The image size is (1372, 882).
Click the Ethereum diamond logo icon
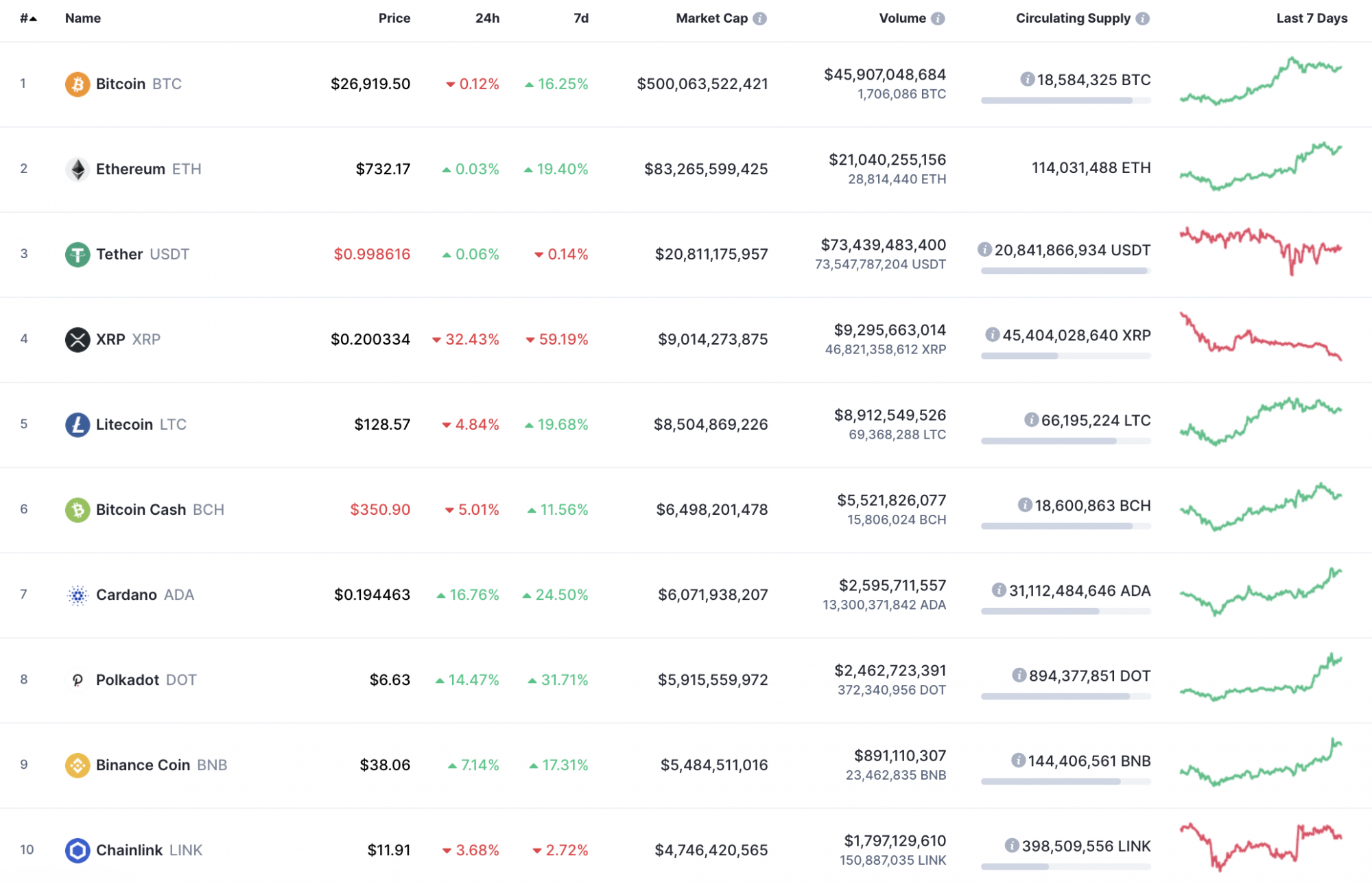click(78, 170)
